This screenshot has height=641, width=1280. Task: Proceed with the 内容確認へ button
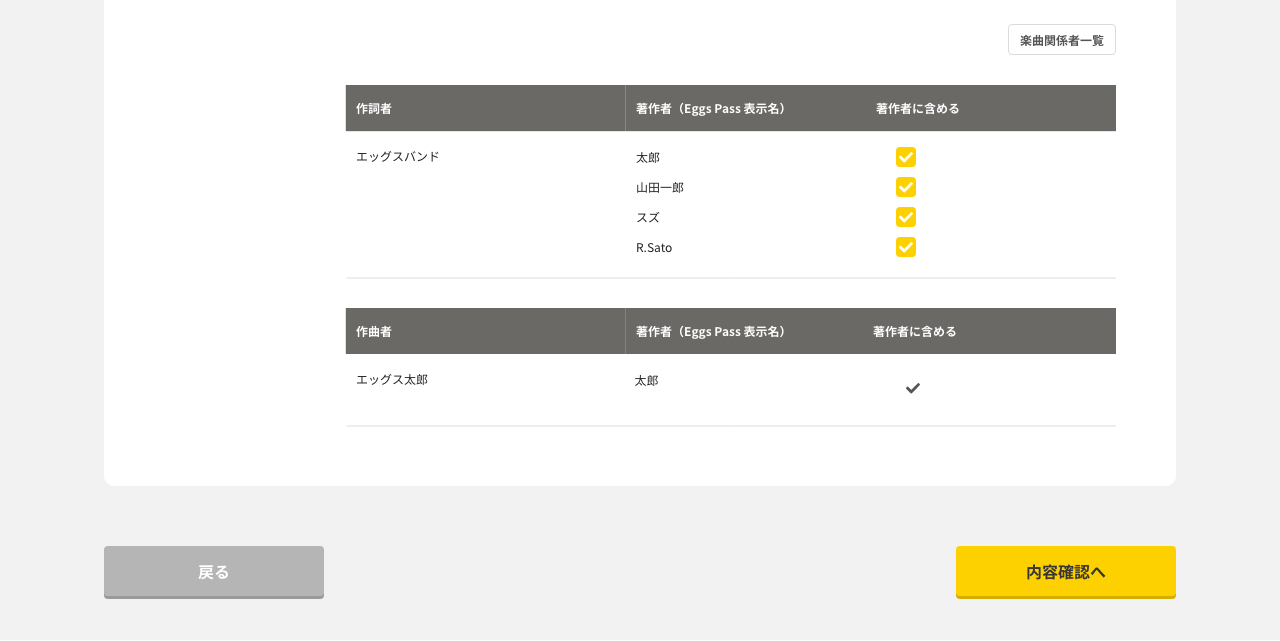coord(1066,572)
